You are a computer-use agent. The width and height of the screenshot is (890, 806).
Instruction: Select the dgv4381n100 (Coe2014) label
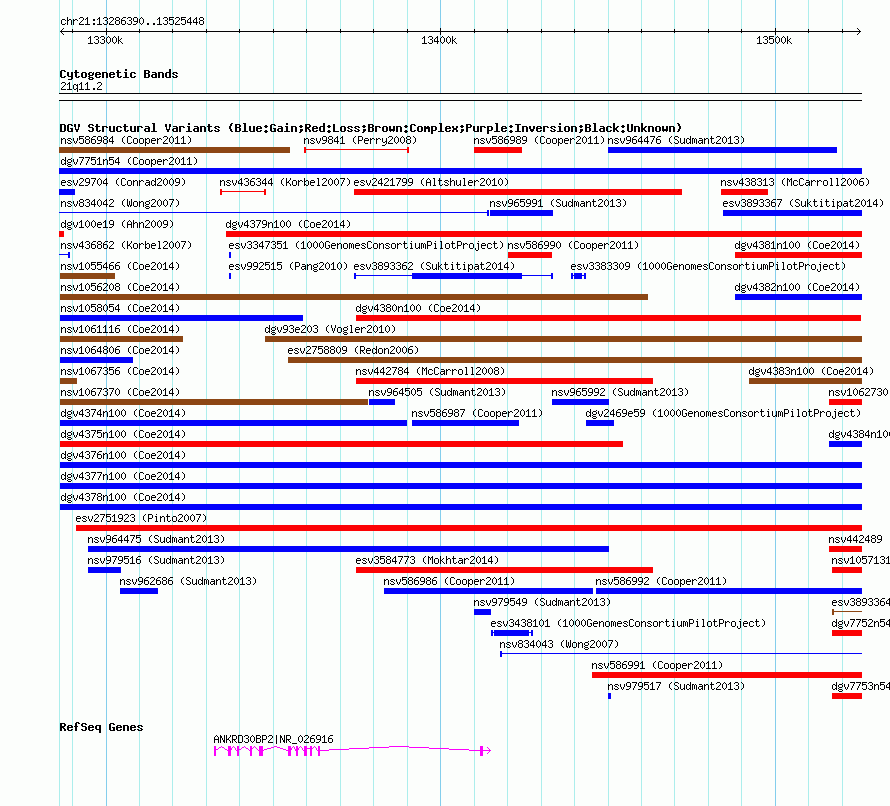coord(797,245)
